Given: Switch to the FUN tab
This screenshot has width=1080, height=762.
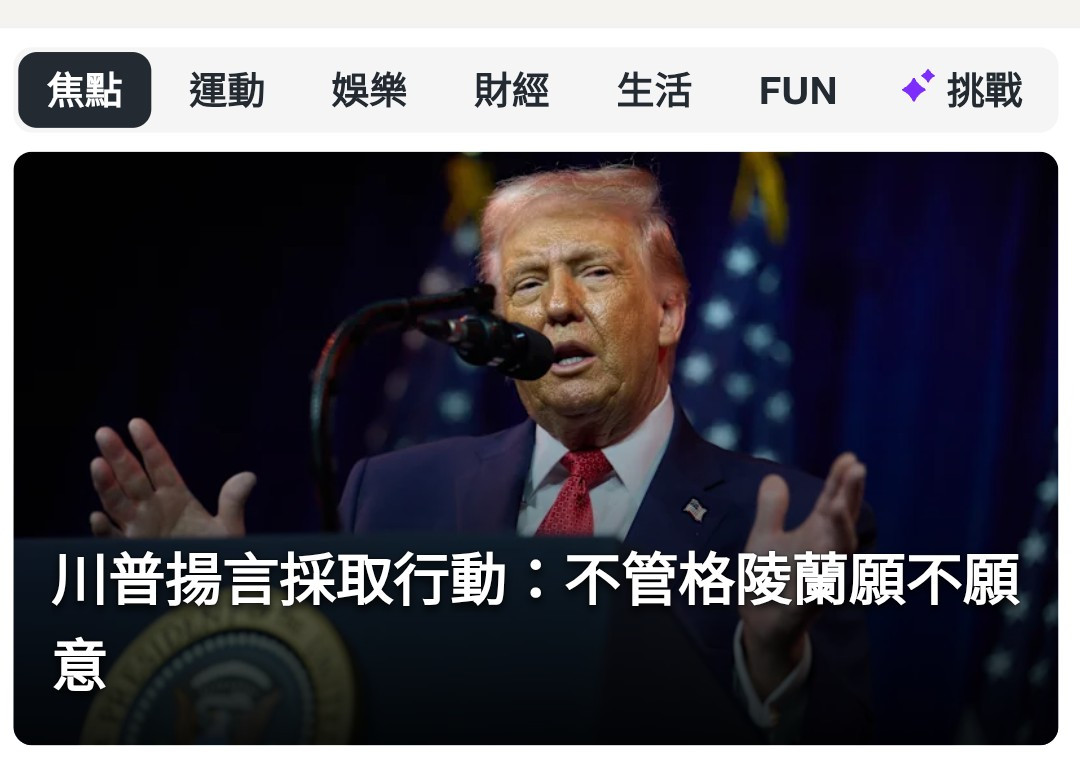Looking at the screenshot, I should coord(798,90).
